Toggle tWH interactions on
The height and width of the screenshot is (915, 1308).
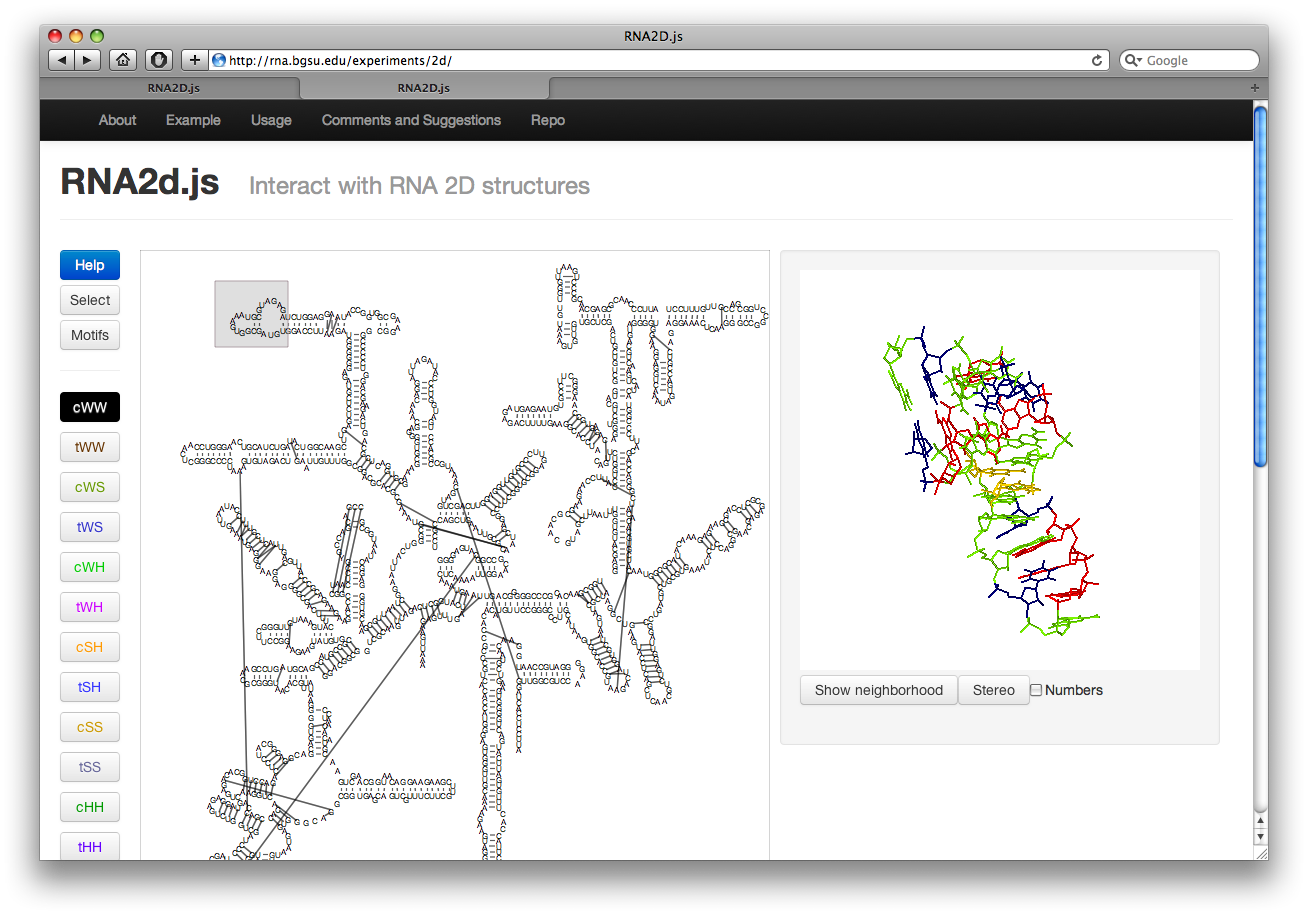coord(90,607)
